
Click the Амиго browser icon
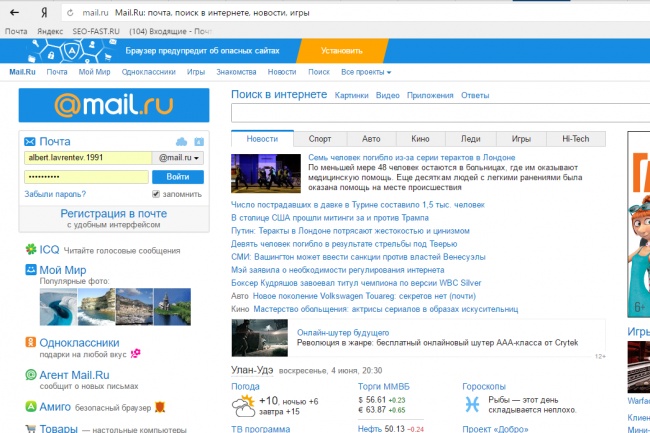pyautogui.click(x=31, y=406)
